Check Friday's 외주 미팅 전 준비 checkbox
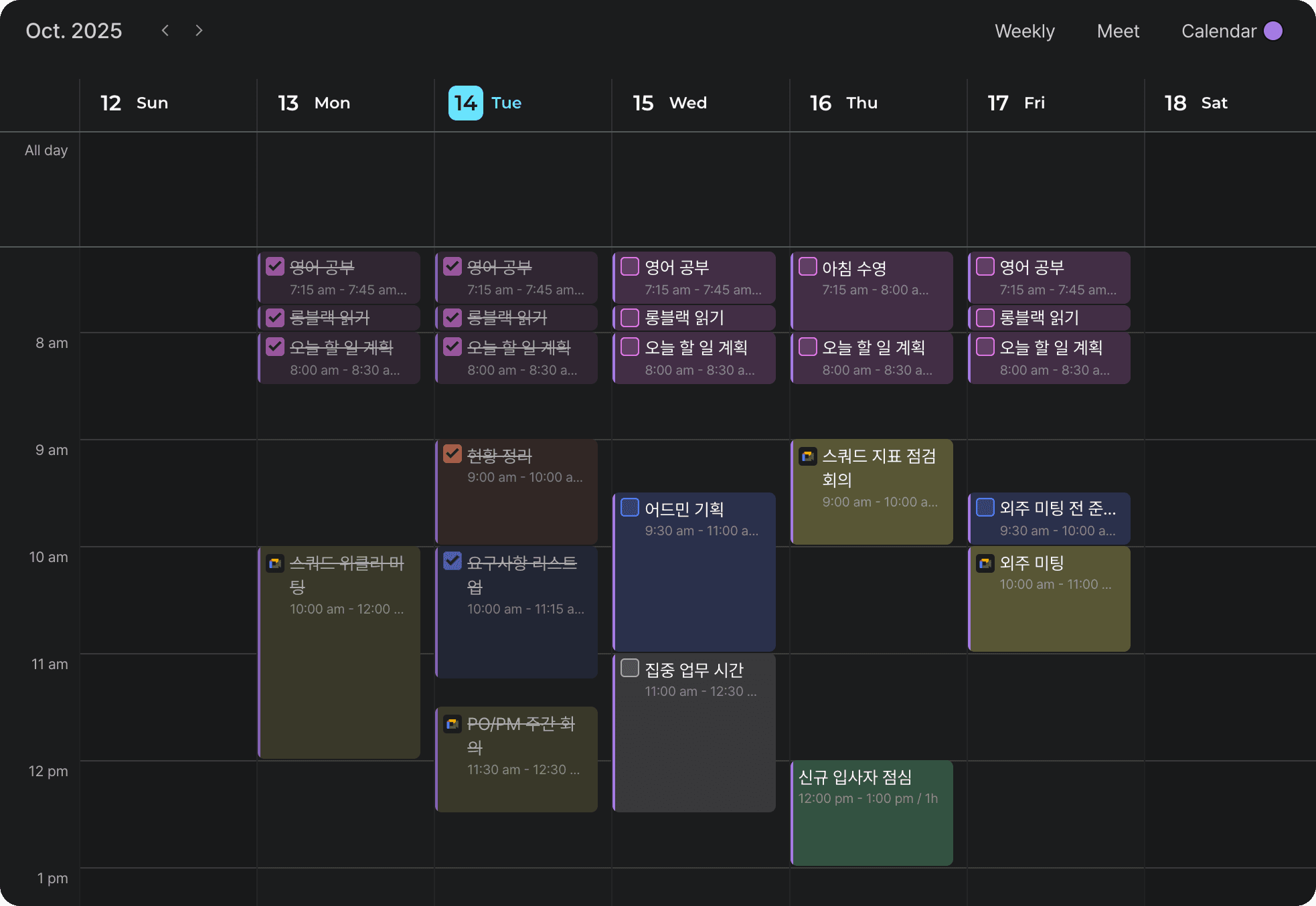The height and width of the screenshot is (906, 1316). click(x=985, y=508)
